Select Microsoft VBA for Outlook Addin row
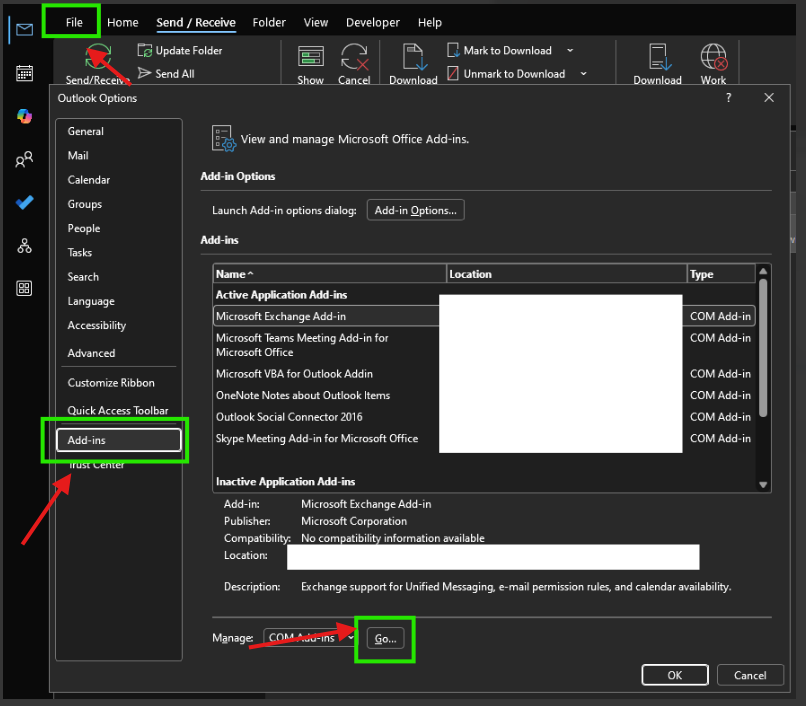The height and width of the screenshot is (706, 806). tap(484, 374)
